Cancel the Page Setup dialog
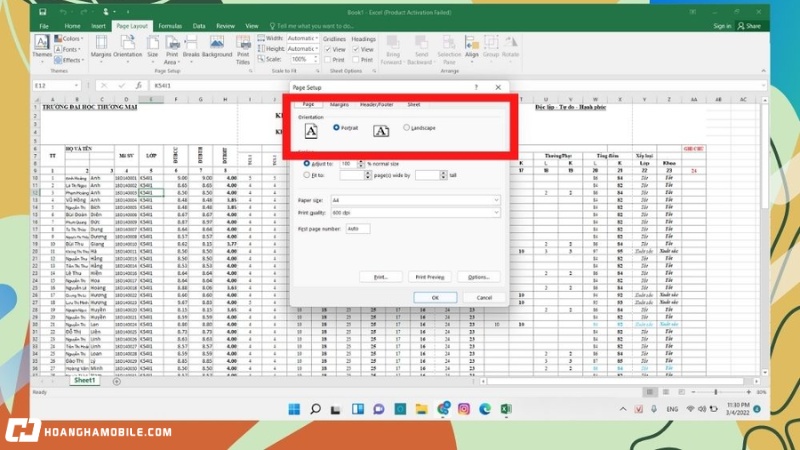Image resolution: width=800 pixels, height=450 pixels. click(x=484, y=297)
